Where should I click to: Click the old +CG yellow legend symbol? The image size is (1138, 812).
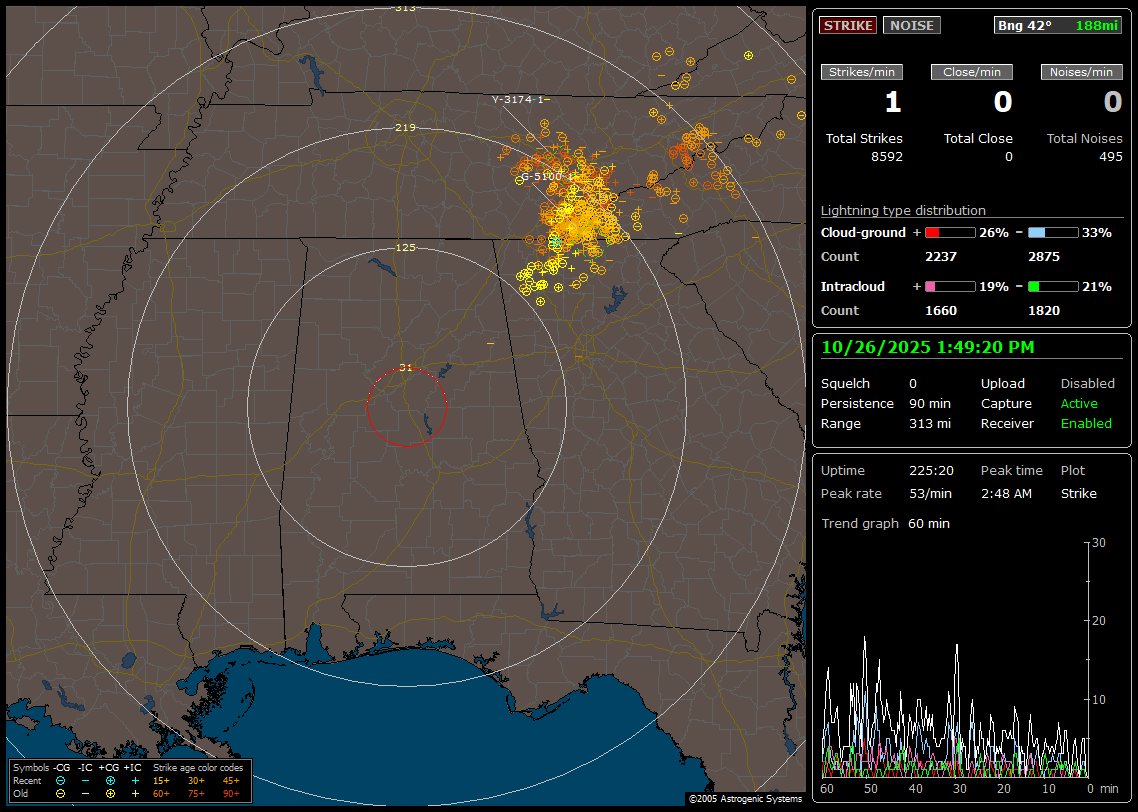(x=110, y=793)
